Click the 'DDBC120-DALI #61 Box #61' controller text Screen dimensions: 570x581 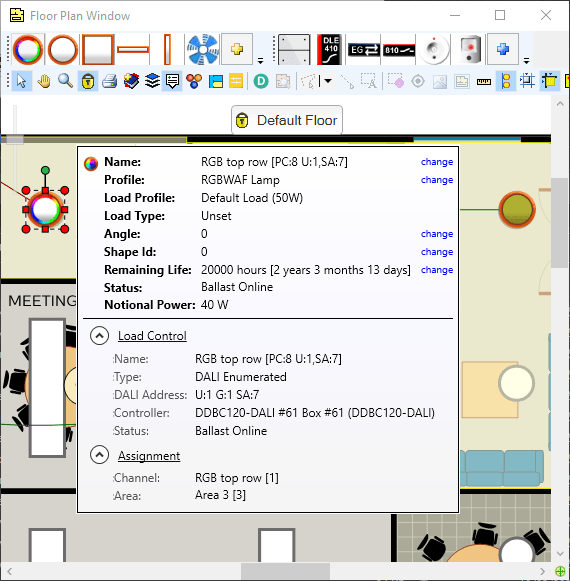[x=269, y=413]
